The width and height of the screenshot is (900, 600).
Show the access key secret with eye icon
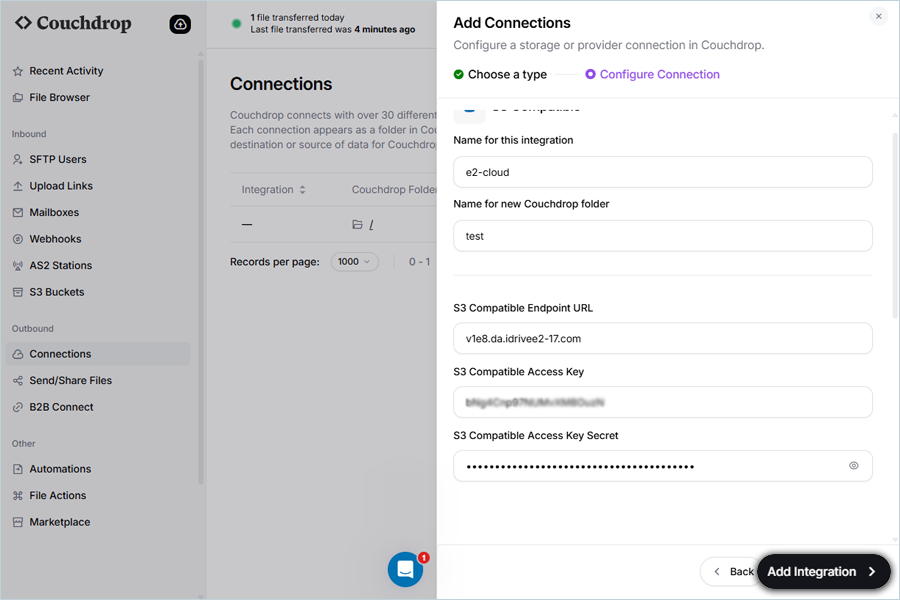coord(854,466)
